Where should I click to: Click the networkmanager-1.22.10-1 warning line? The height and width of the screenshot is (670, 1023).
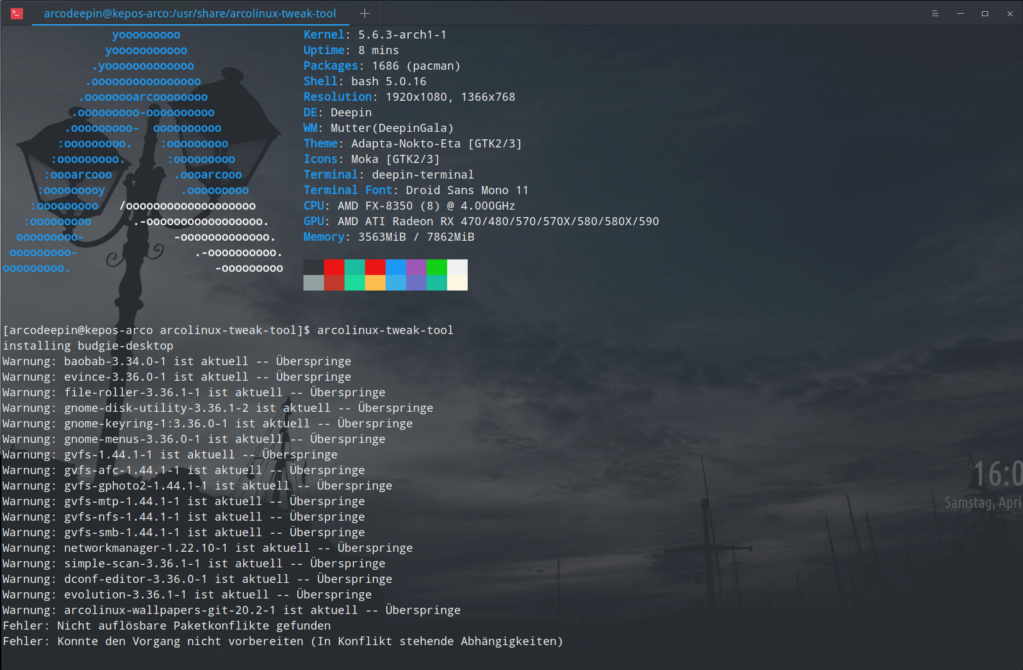(x=207, y=549)
